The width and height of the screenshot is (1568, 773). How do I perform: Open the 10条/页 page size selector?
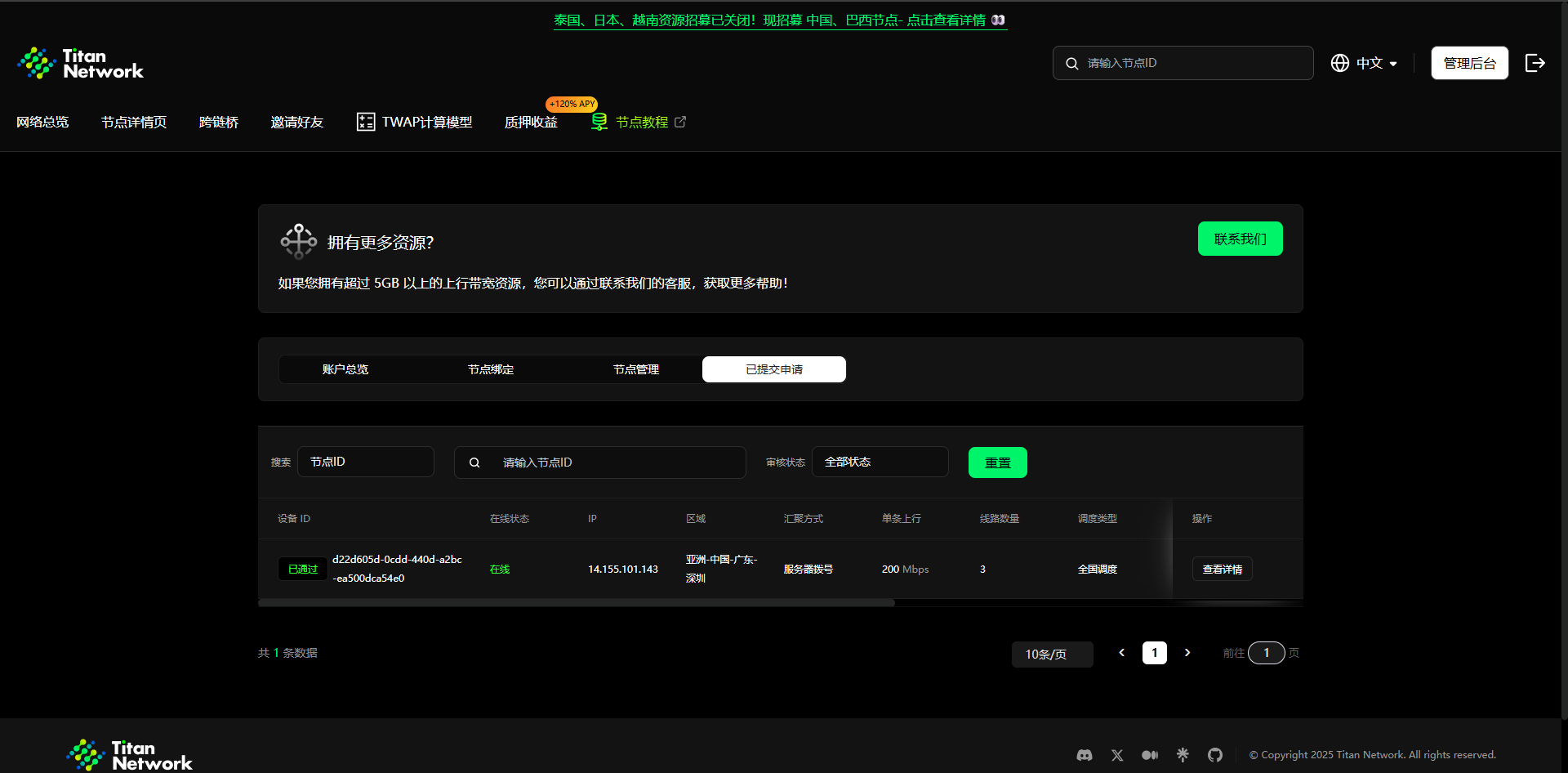pos(1052,654)
